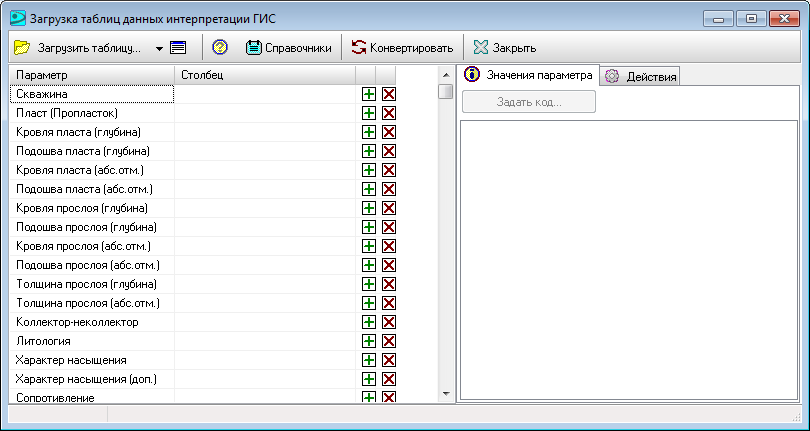Select the Пласт (Пропласток) parameter
This screenshot has width=810, height=431.
92,113
